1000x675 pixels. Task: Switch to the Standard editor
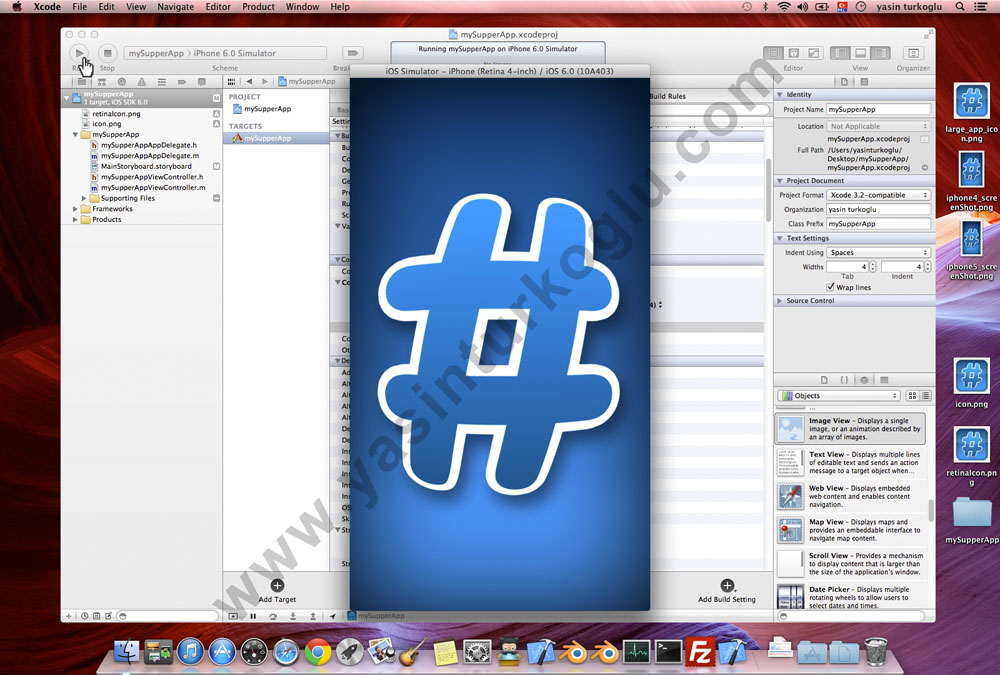(774, 53)
